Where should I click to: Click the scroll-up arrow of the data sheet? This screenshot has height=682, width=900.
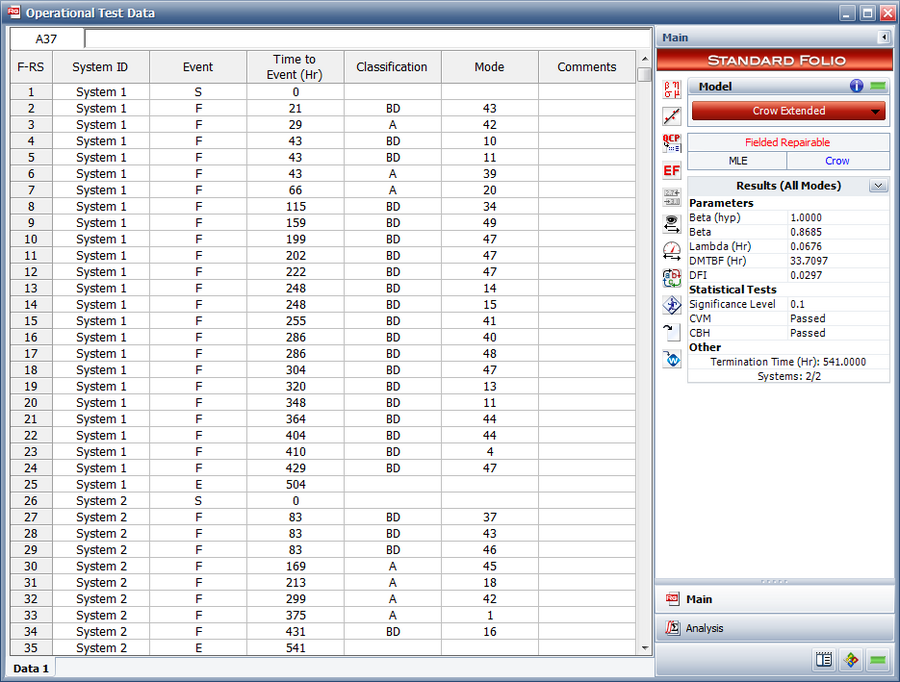645,59
